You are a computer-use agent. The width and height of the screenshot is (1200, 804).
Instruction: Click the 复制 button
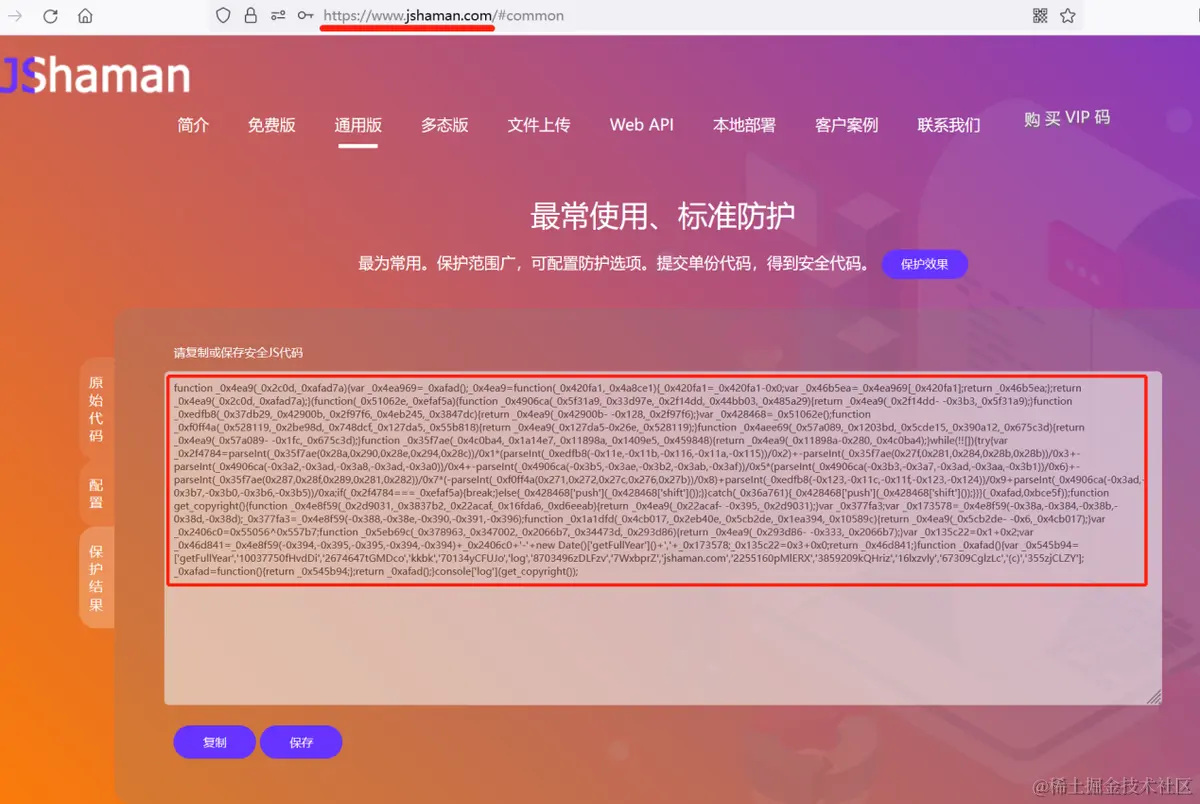click(214, 742)
